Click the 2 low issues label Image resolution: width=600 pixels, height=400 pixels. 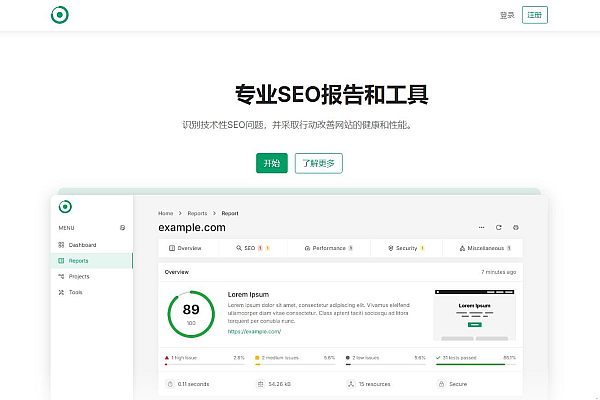pyautogui.click(x=365, y=358)
